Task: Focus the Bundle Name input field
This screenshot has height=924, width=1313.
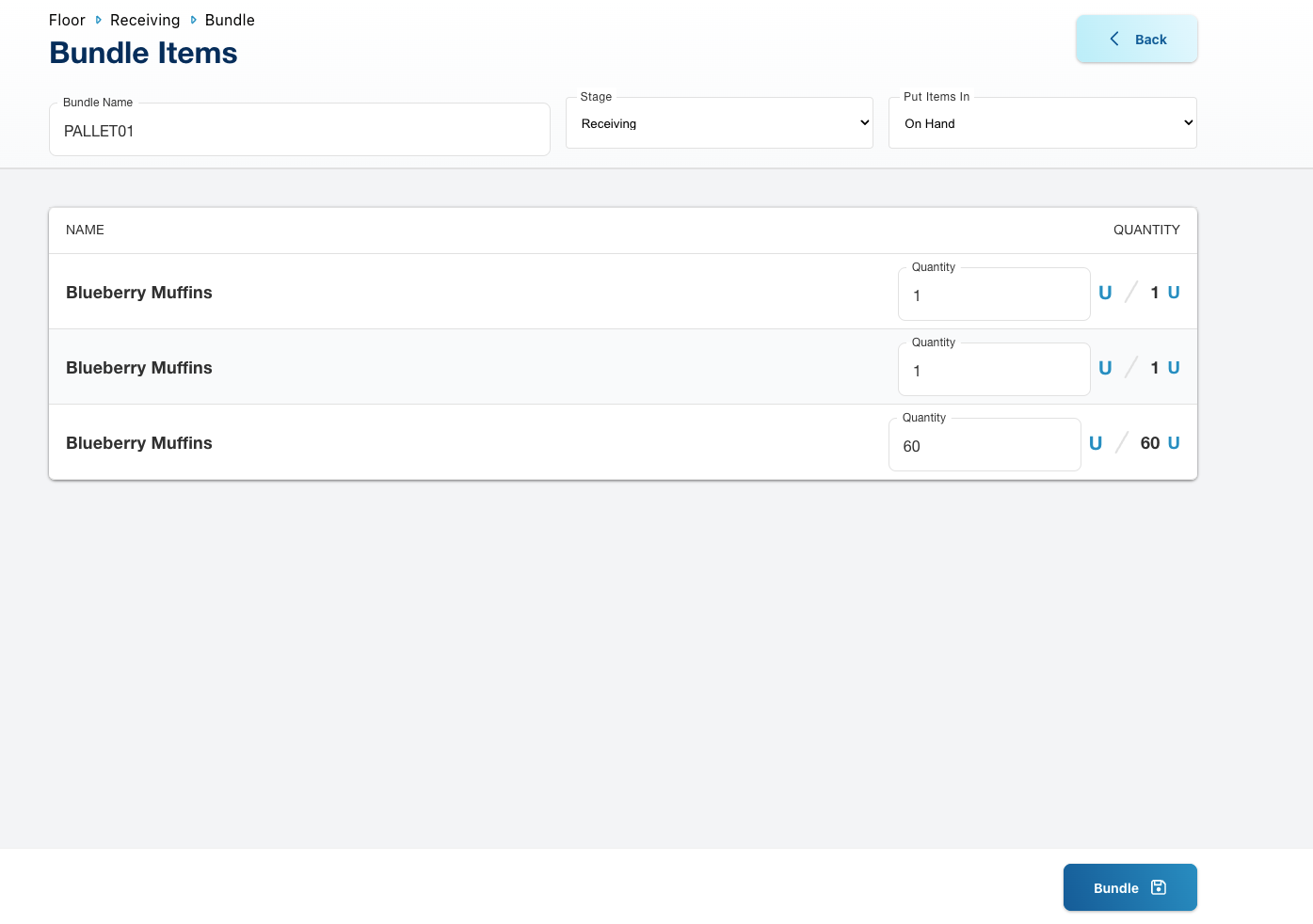Action: (299, 131)
